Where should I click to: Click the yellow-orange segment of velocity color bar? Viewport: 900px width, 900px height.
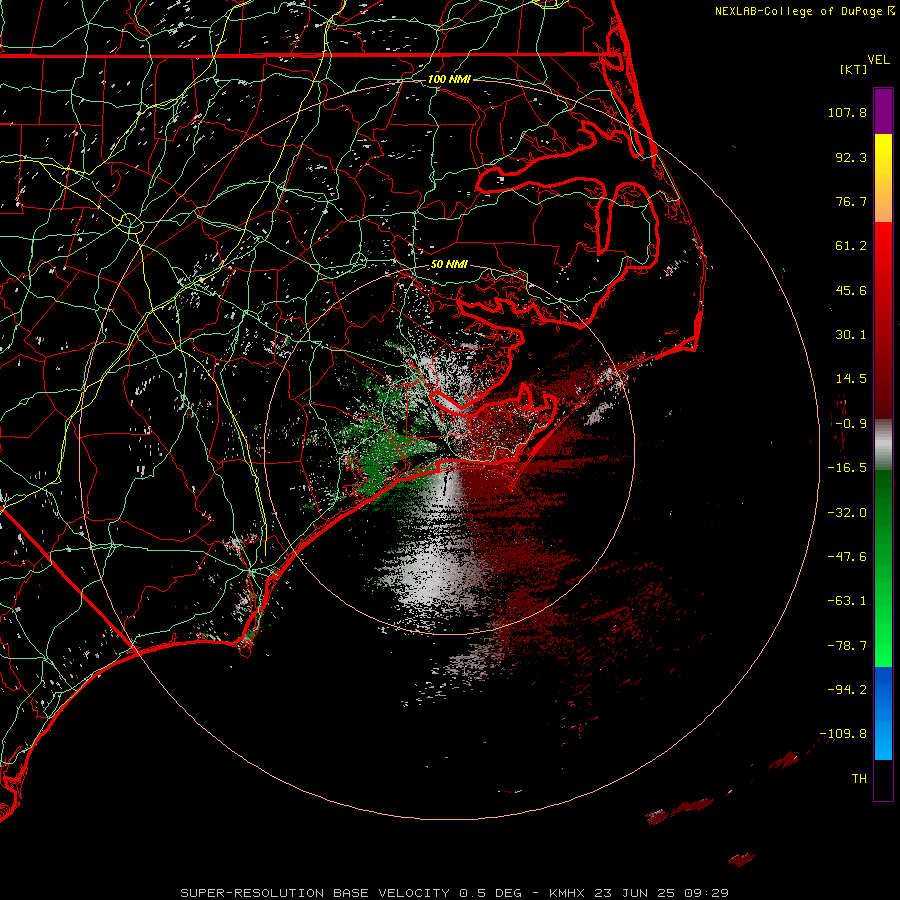pyautogui.click(x=883, y=178)
